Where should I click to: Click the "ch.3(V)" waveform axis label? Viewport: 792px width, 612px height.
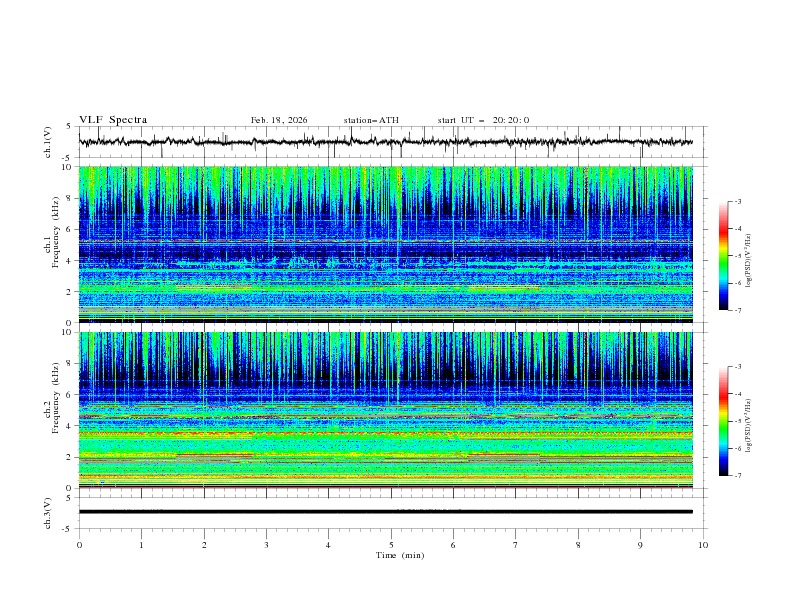[x=49, y=511]
